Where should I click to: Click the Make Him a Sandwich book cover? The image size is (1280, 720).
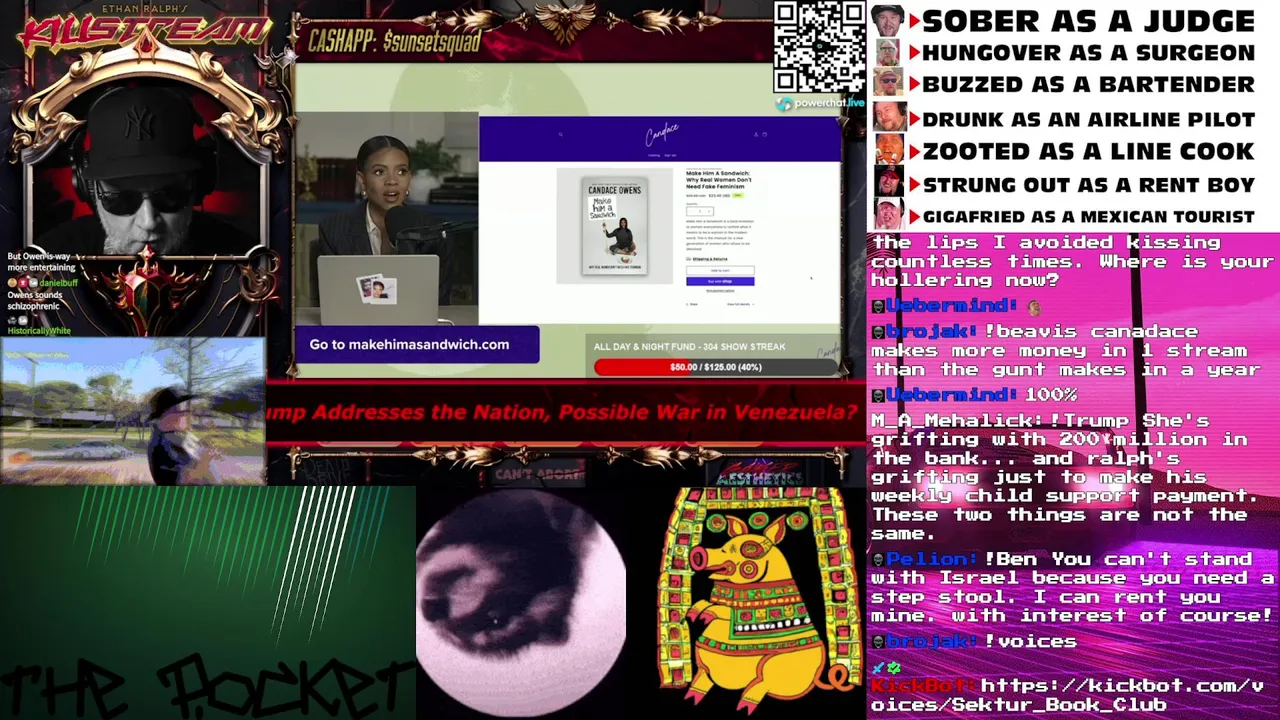pos(615,226)
